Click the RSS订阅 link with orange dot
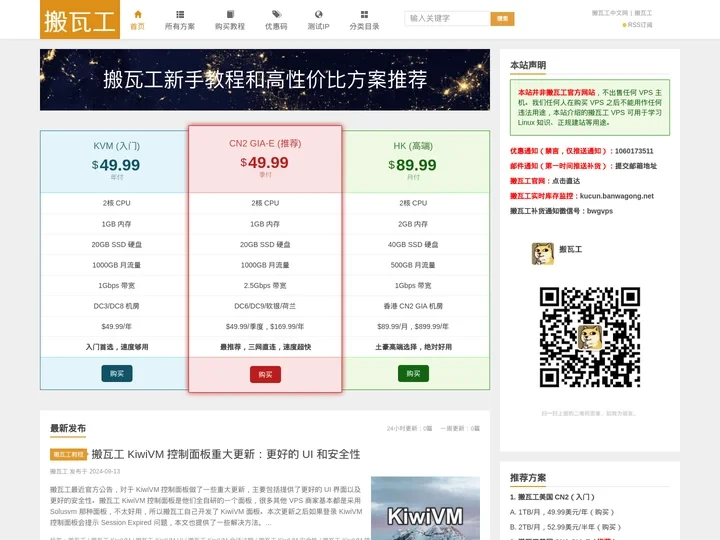Image resolution: width=720 pixels, height=540 pixels. [x=637, y=25]
